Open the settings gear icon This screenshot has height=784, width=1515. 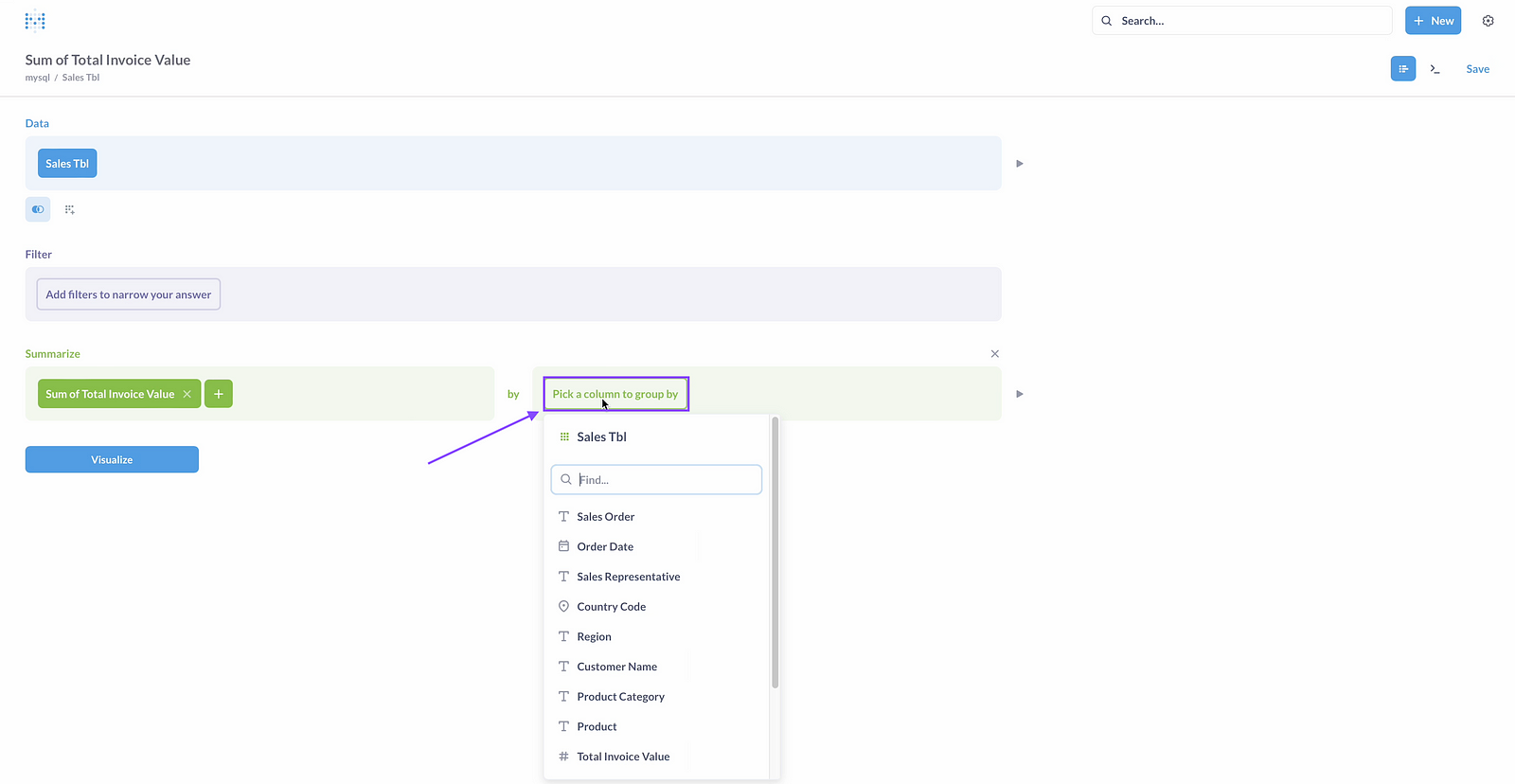pos(1488,21)
